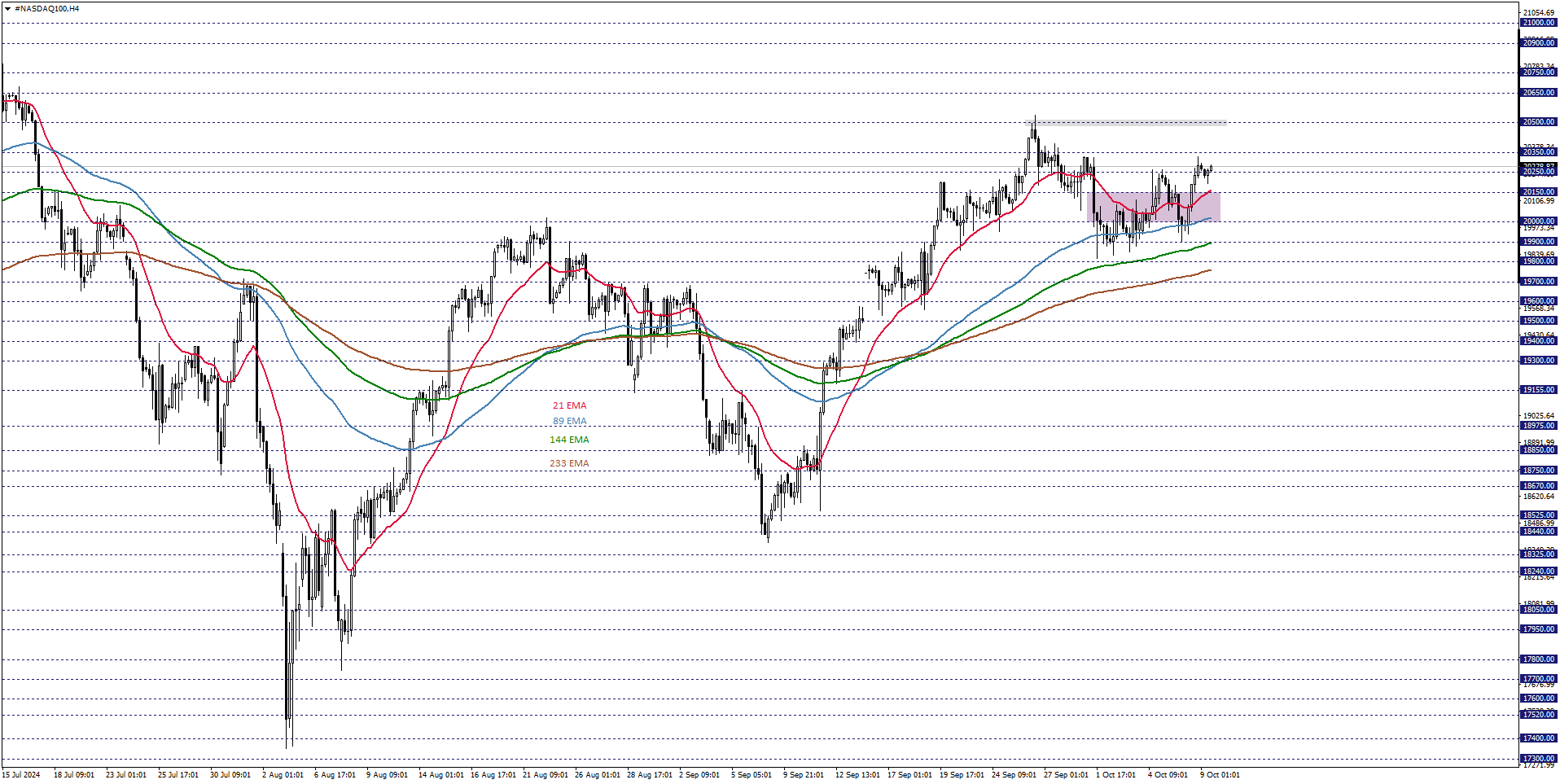Click the 9 Sep 21:01 time label

(x=804, y=775)
